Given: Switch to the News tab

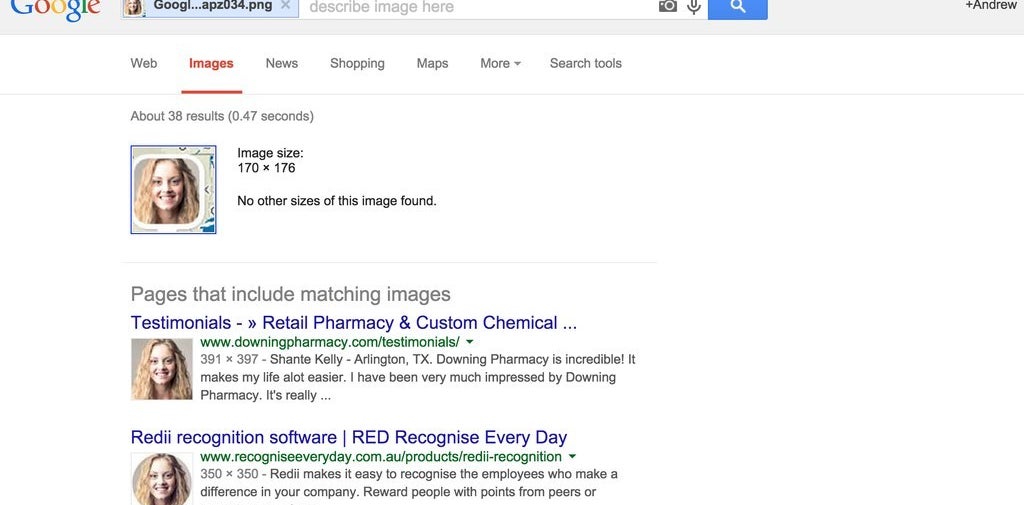Looking at the screenshot, I should tap(281, 63).
